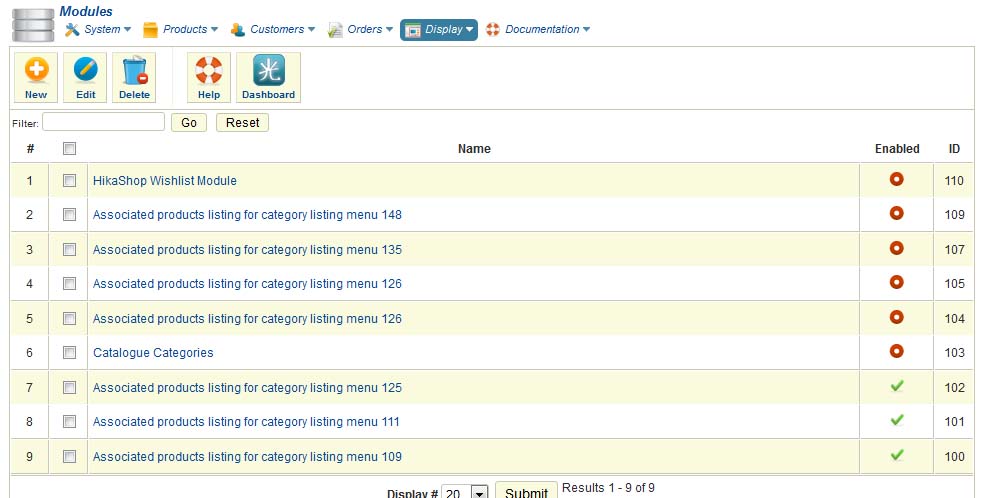Click the Results 1 - 9 of 9 text

point(608,487)
